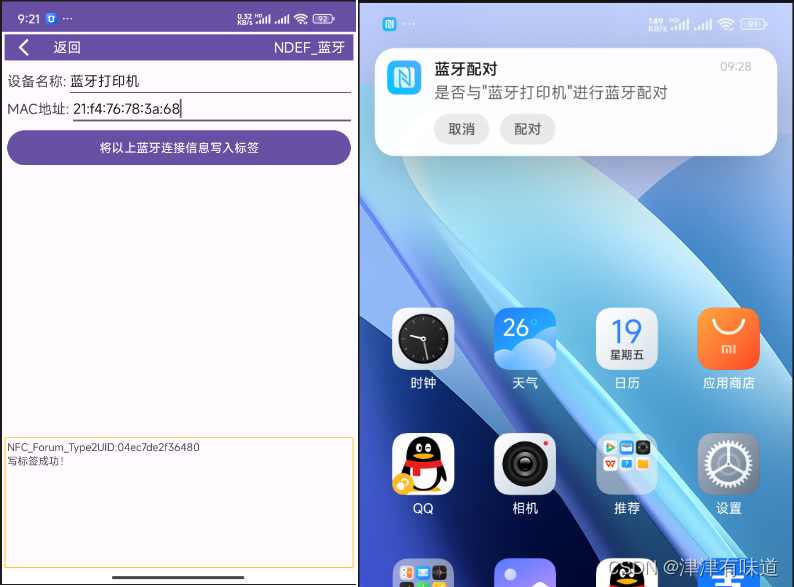This screenshot has height=587, width=794.
Task: Launch the QQ app
Action: (423, 464)
